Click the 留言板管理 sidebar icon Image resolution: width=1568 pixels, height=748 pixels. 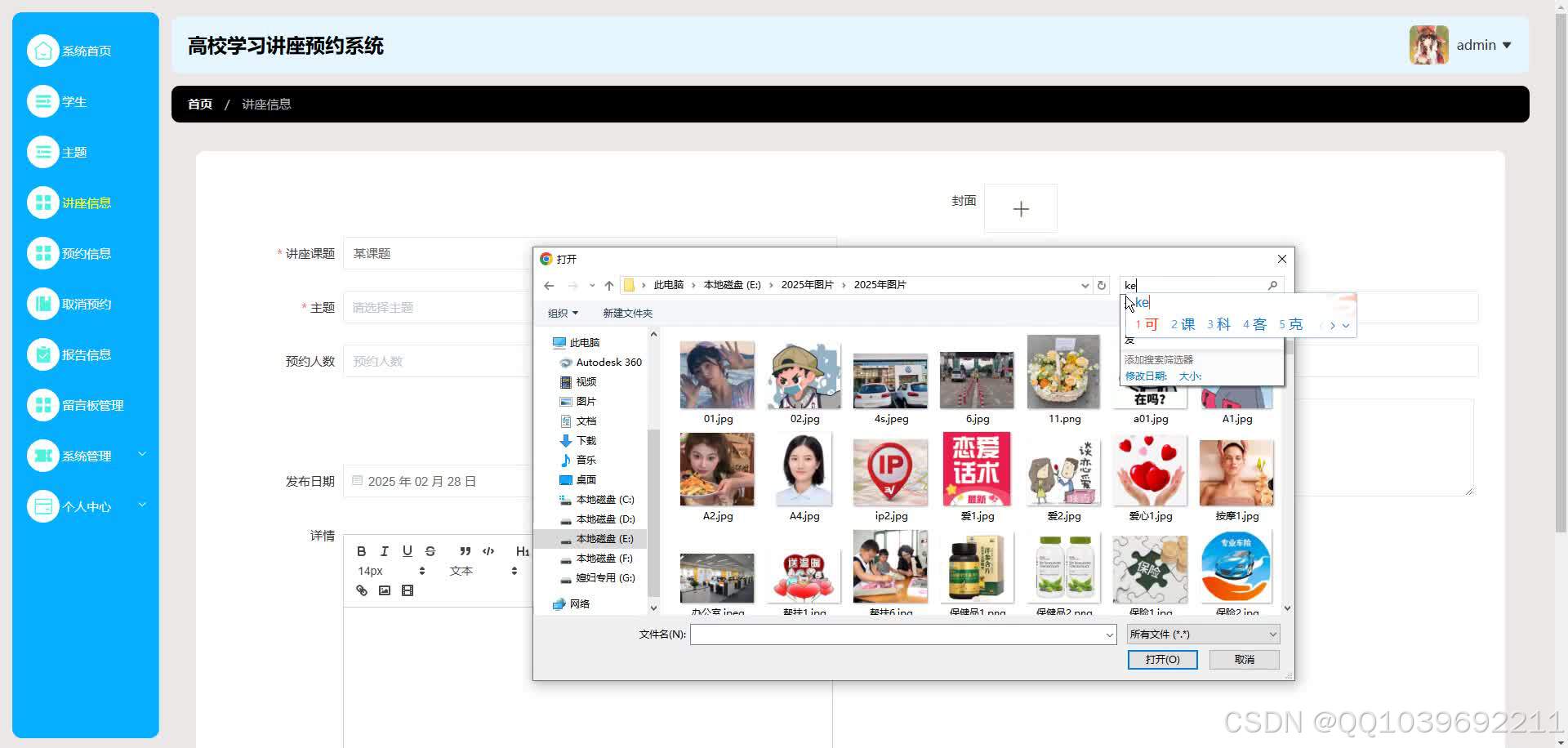[x=42, y=405]
